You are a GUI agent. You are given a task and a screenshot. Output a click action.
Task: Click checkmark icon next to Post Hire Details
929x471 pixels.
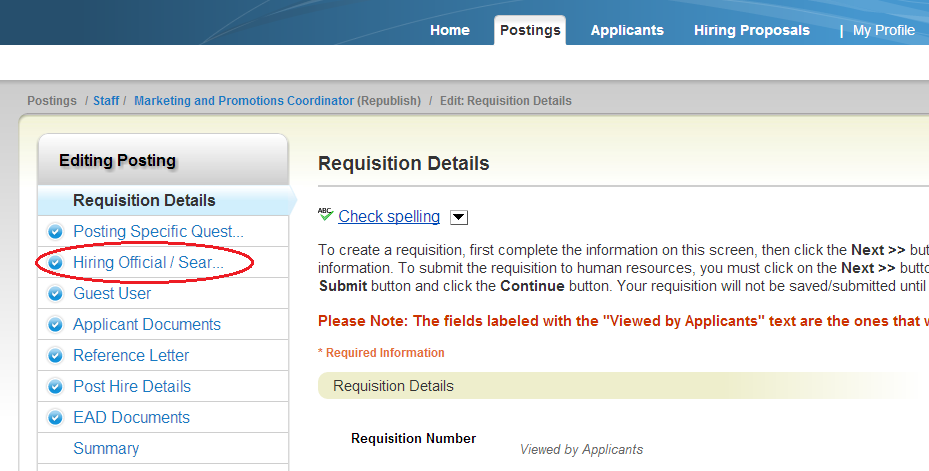tap(55, 387)
